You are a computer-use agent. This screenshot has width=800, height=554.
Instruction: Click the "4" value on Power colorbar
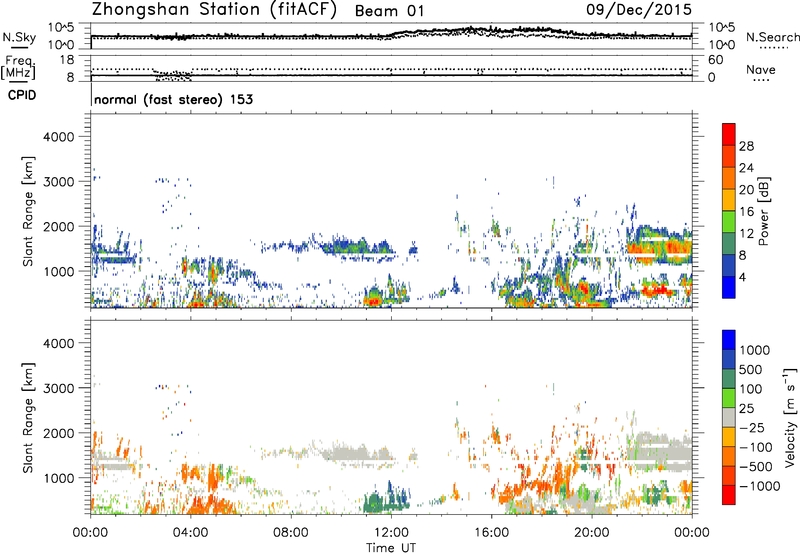click(x=743, y=277)
